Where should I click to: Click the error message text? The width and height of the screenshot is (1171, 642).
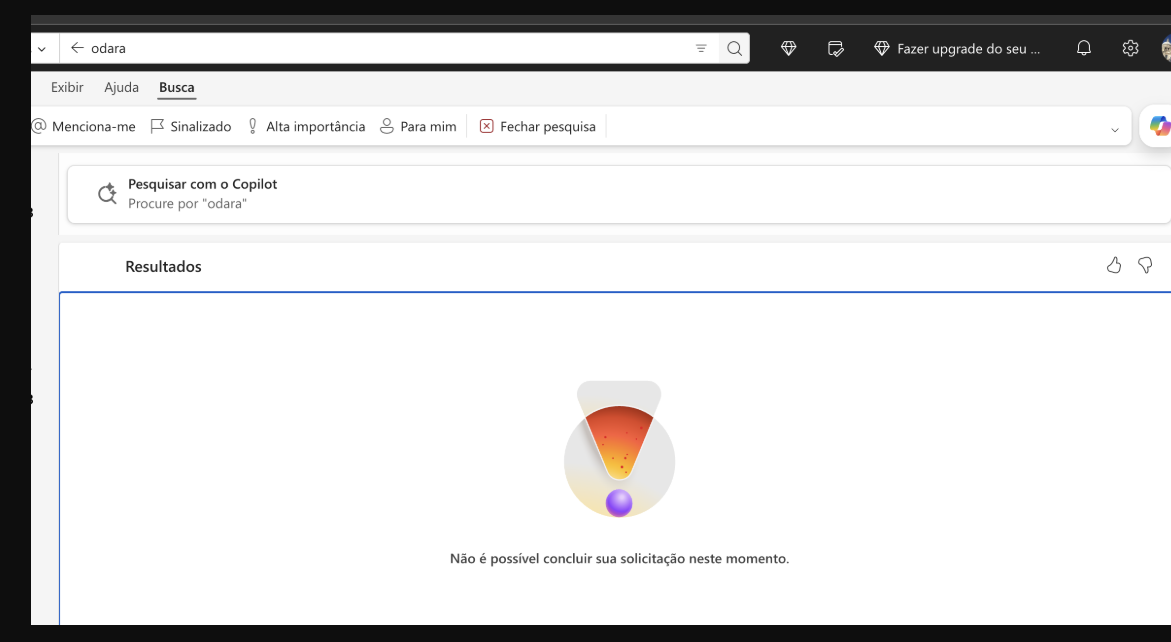pyautogui.click(x=619, y=558)
